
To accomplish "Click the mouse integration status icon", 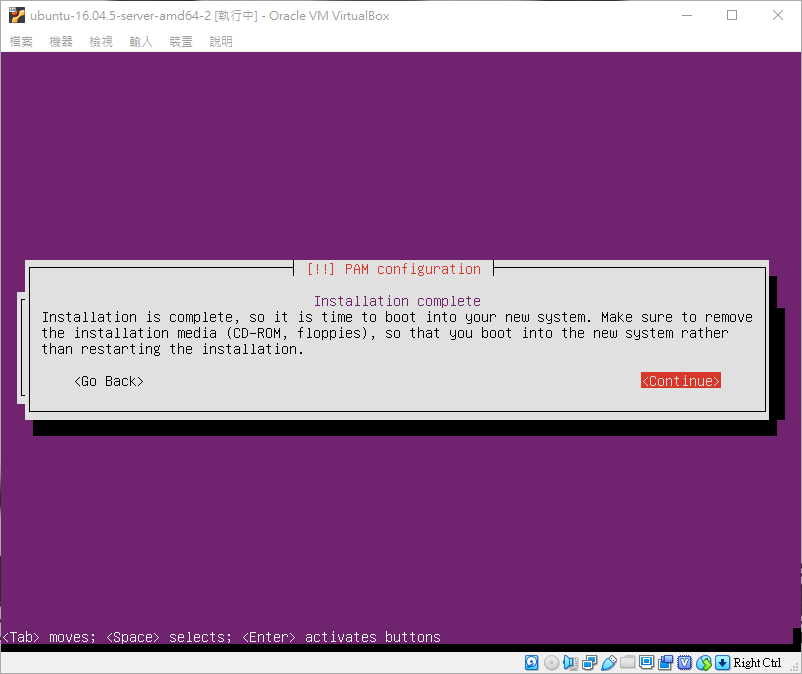I will pos(704,663).
